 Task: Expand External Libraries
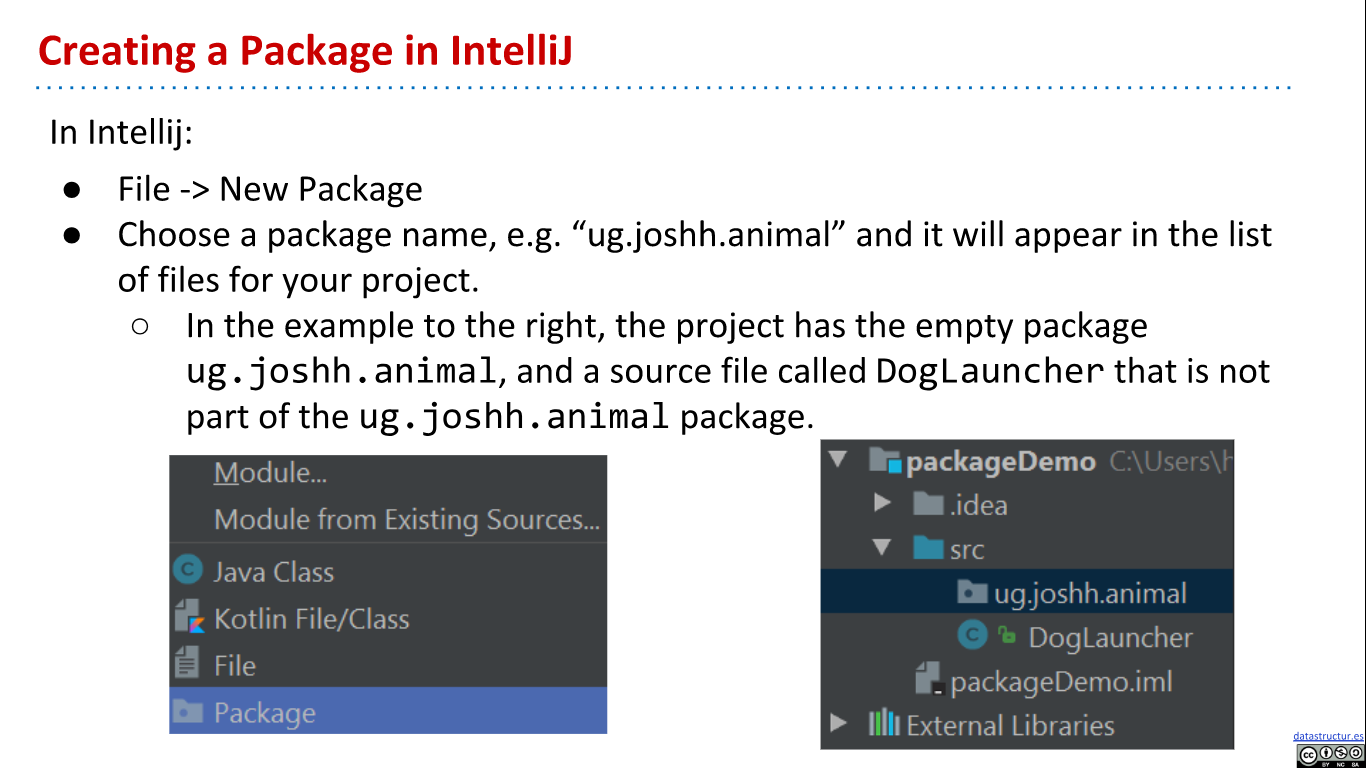tap(838, 726)
